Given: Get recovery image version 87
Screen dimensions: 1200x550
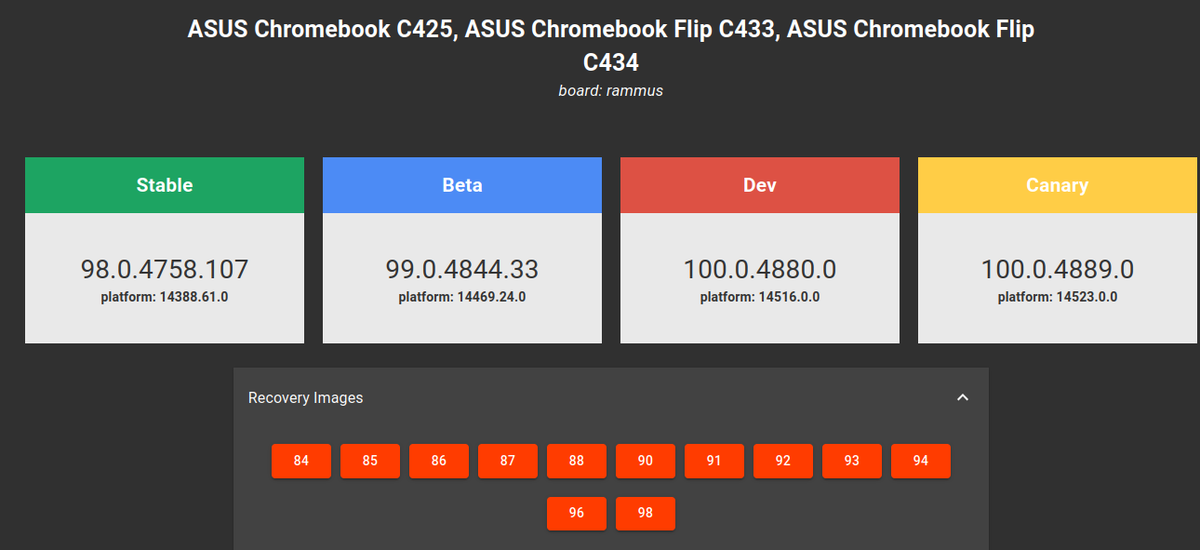Looking at the screenshot, I should coord(508,461).
